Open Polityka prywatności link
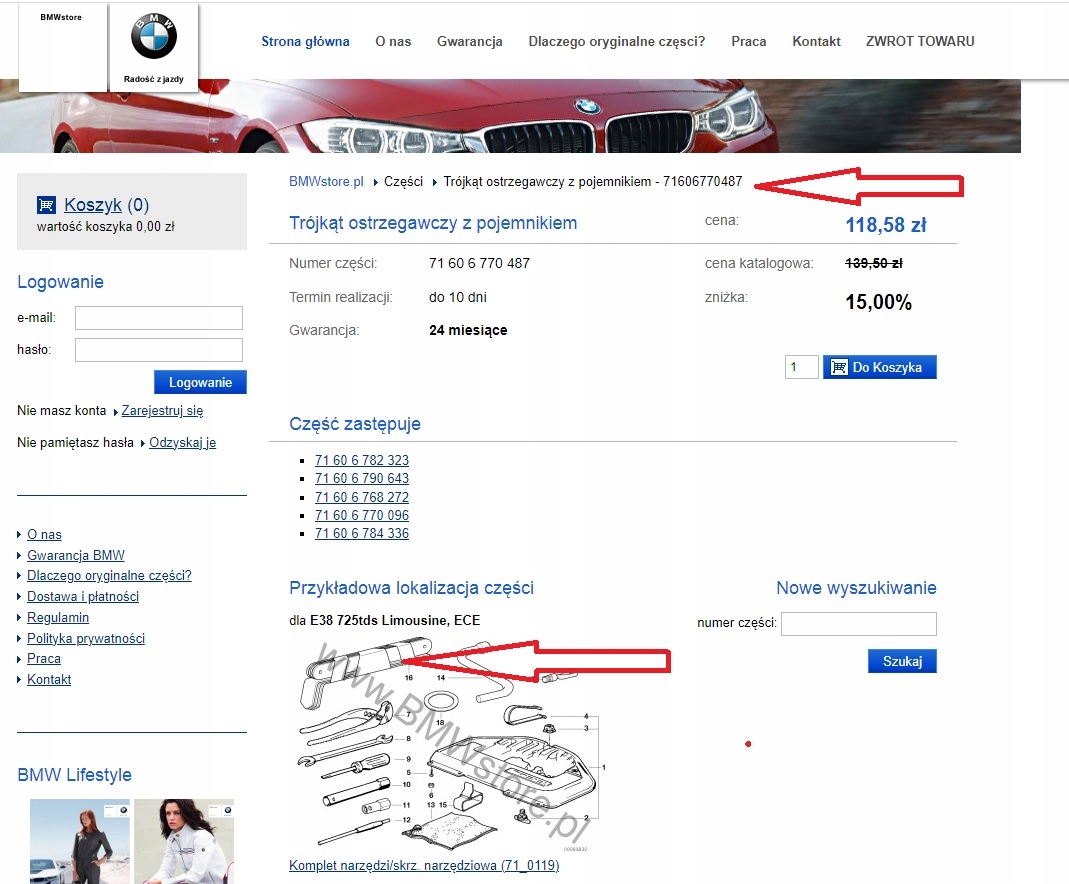This screenshot has width=1069, height=884. click(86, 639)
